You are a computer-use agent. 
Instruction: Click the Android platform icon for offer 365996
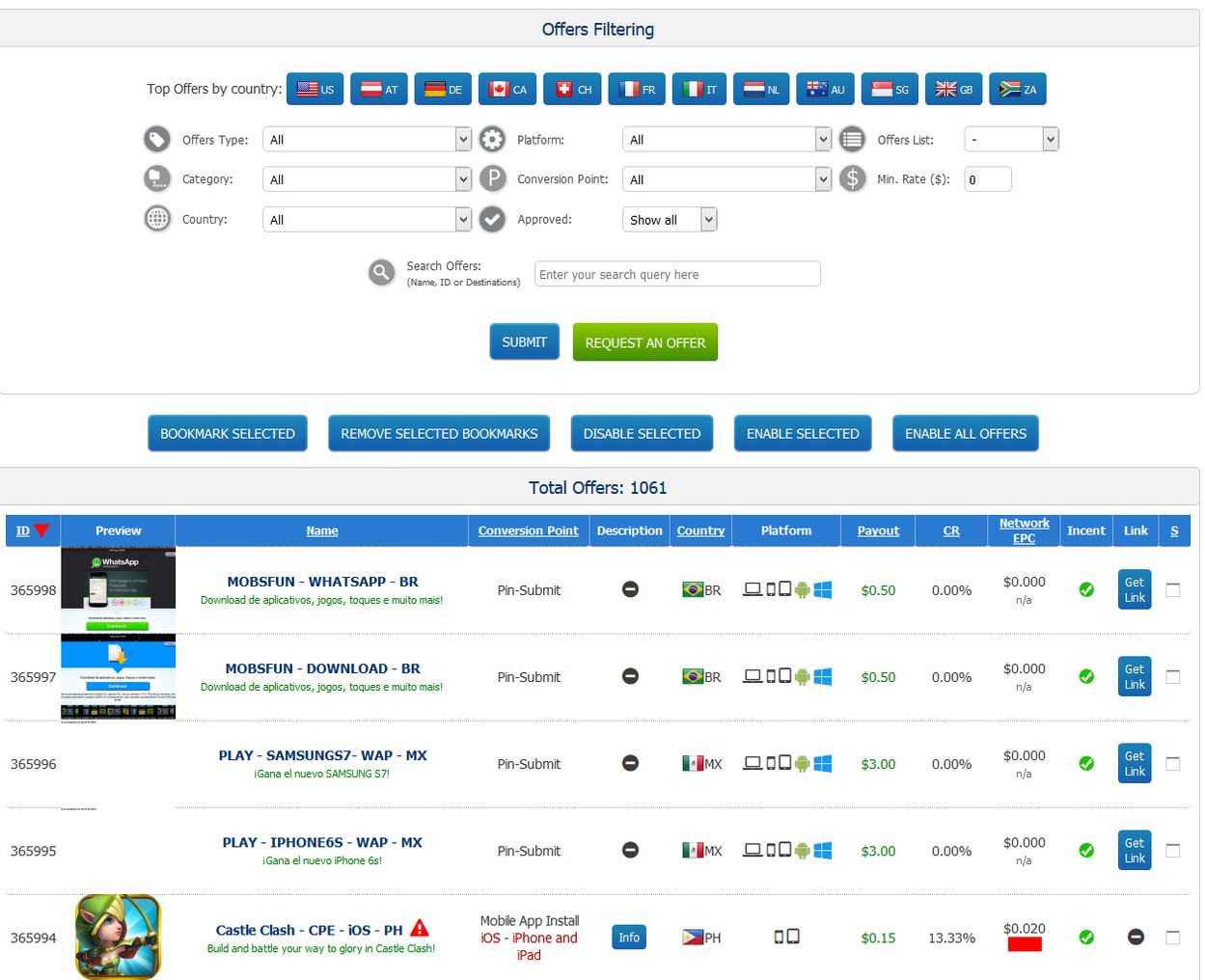coord(802,764)
